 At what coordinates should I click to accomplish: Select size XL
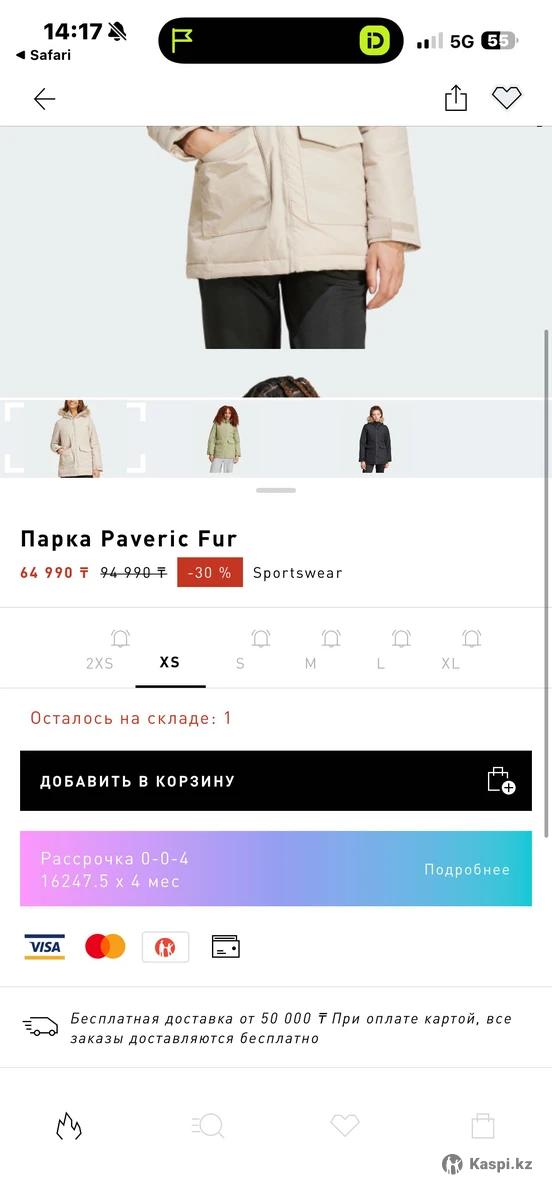click(451, 663)
